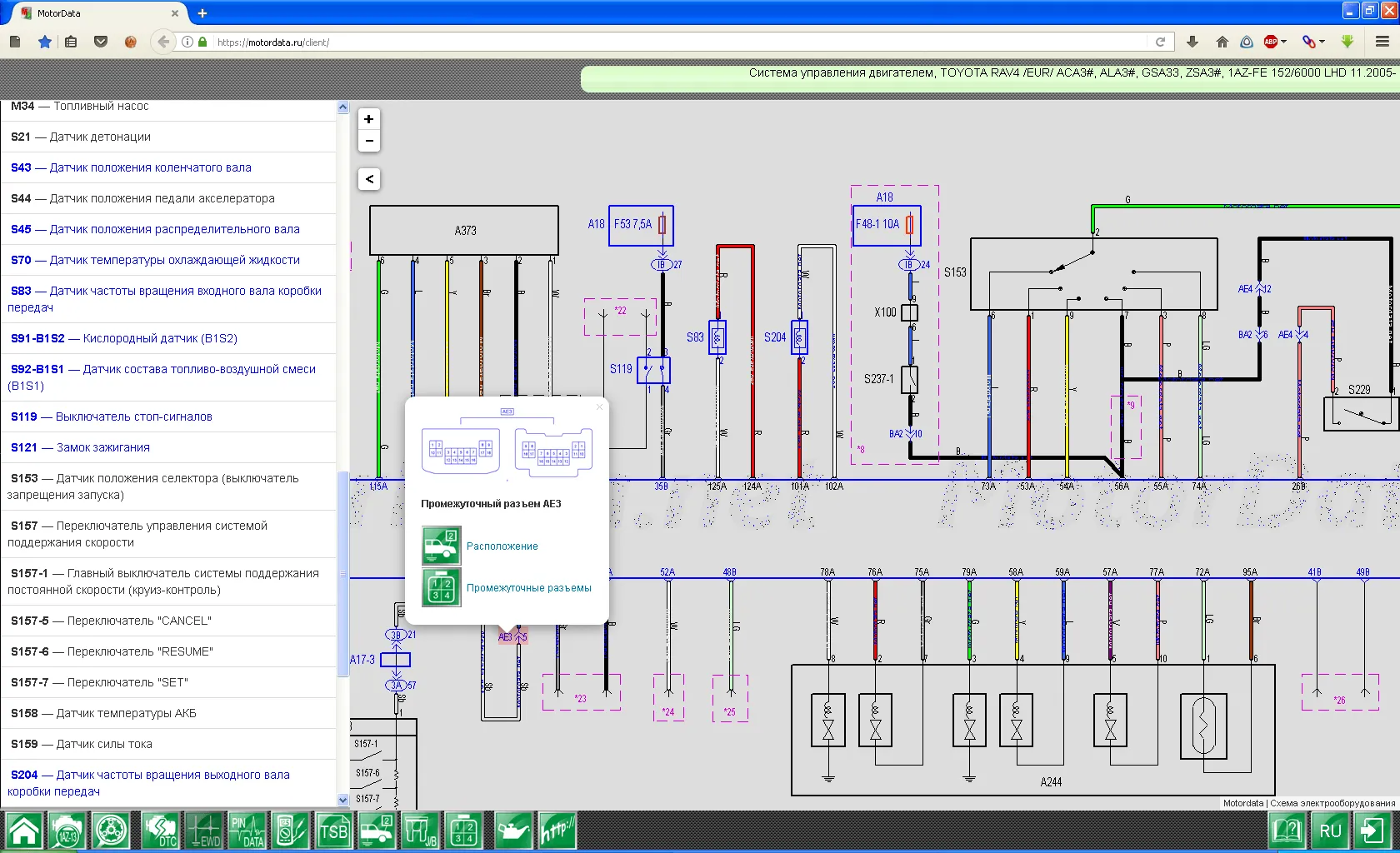Image resolution: width=1400 pixels, height=853 pixels.
Task: Open component location car icon in bottom toolbar
Action: pyautogui.click(x=377, y=831)
